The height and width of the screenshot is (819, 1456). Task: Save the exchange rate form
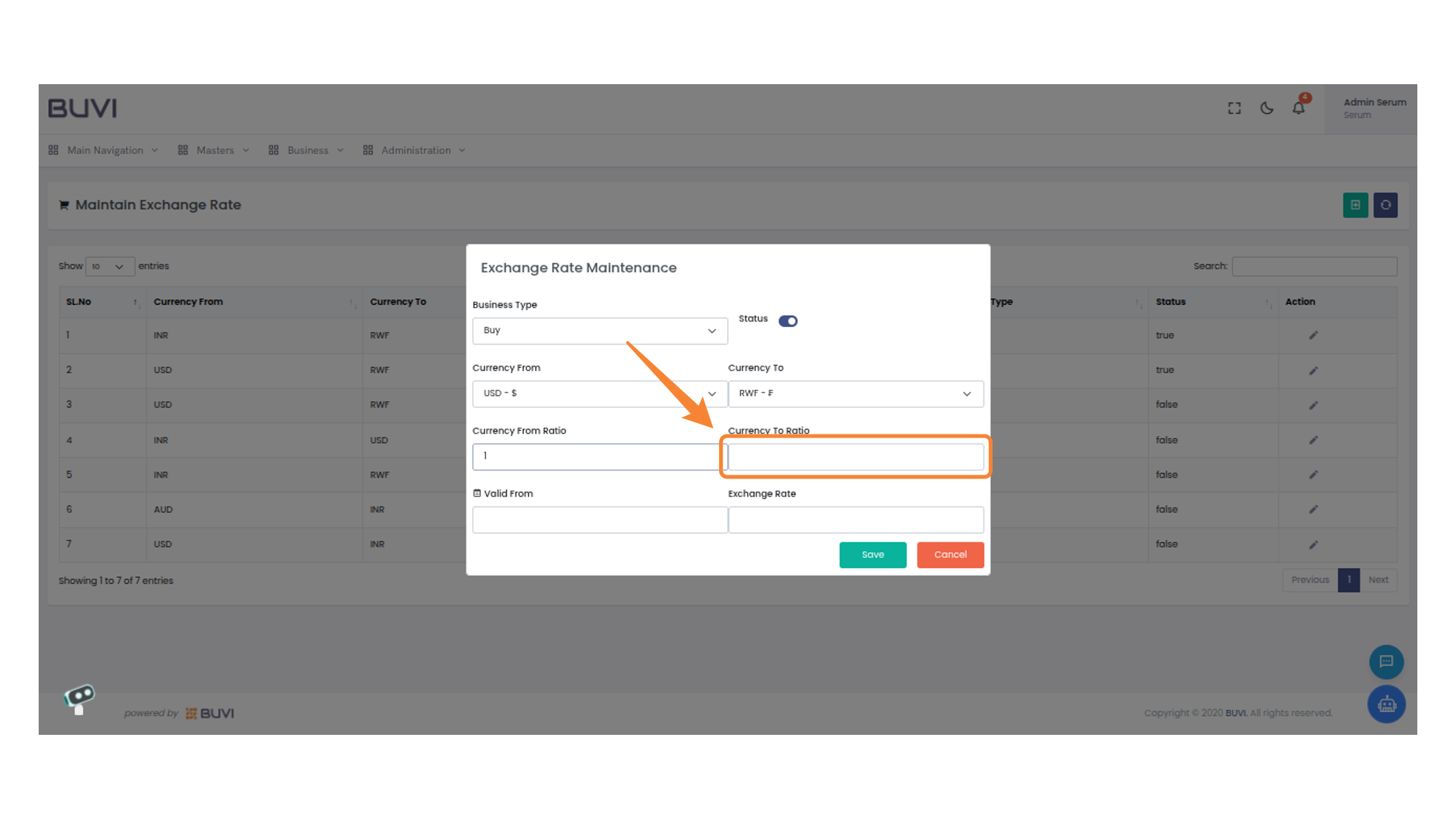872,554
